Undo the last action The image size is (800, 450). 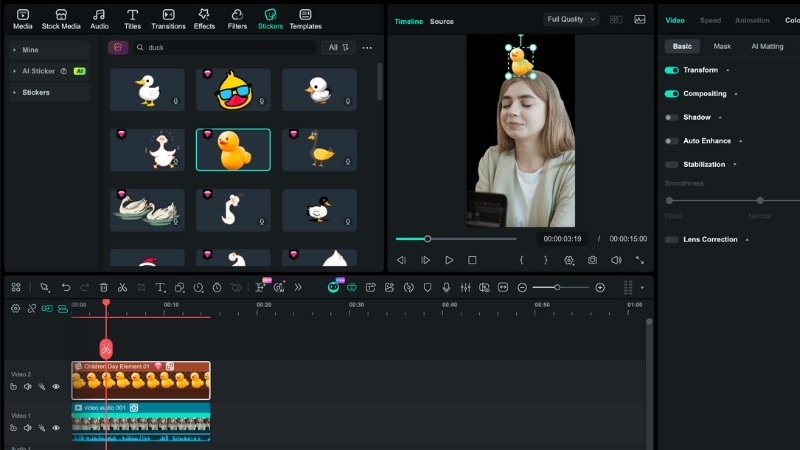pyautogui.click(x=66, y=287)
